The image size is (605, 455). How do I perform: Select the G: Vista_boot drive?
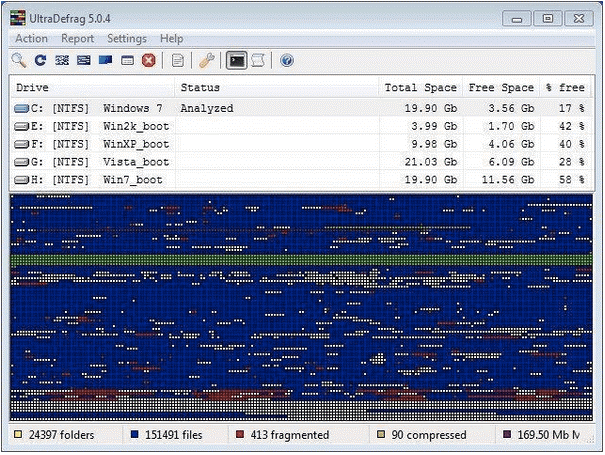click(x=90, y=162)
